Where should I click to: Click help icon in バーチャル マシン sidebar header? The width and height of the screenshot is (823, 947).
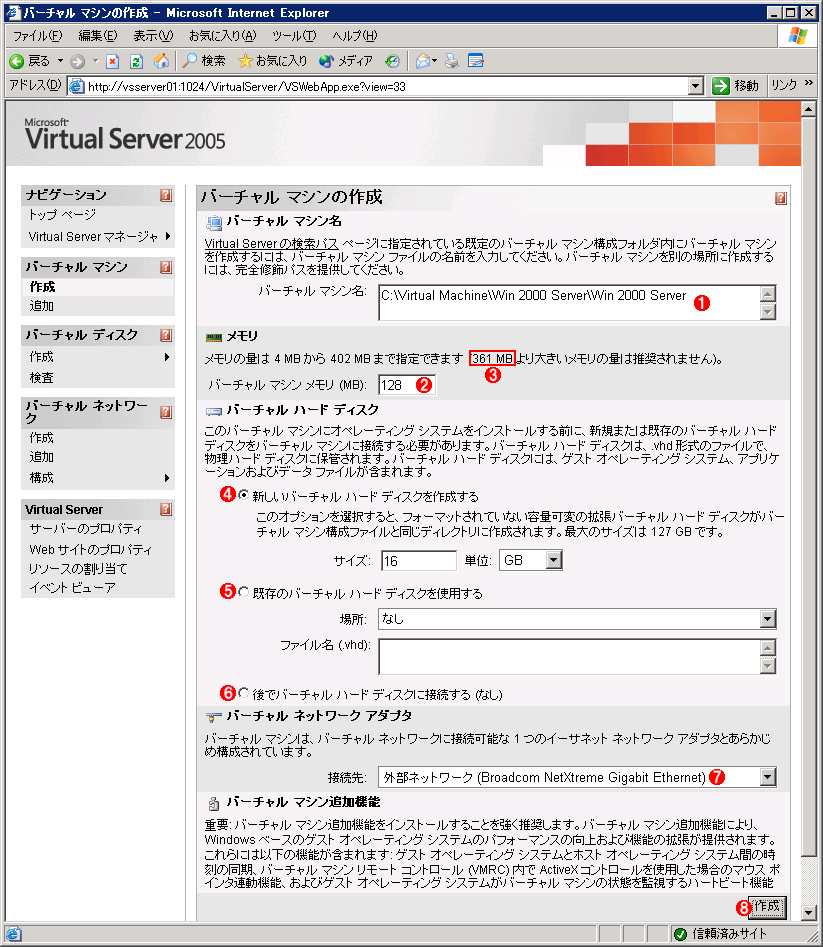click(165, 267)
